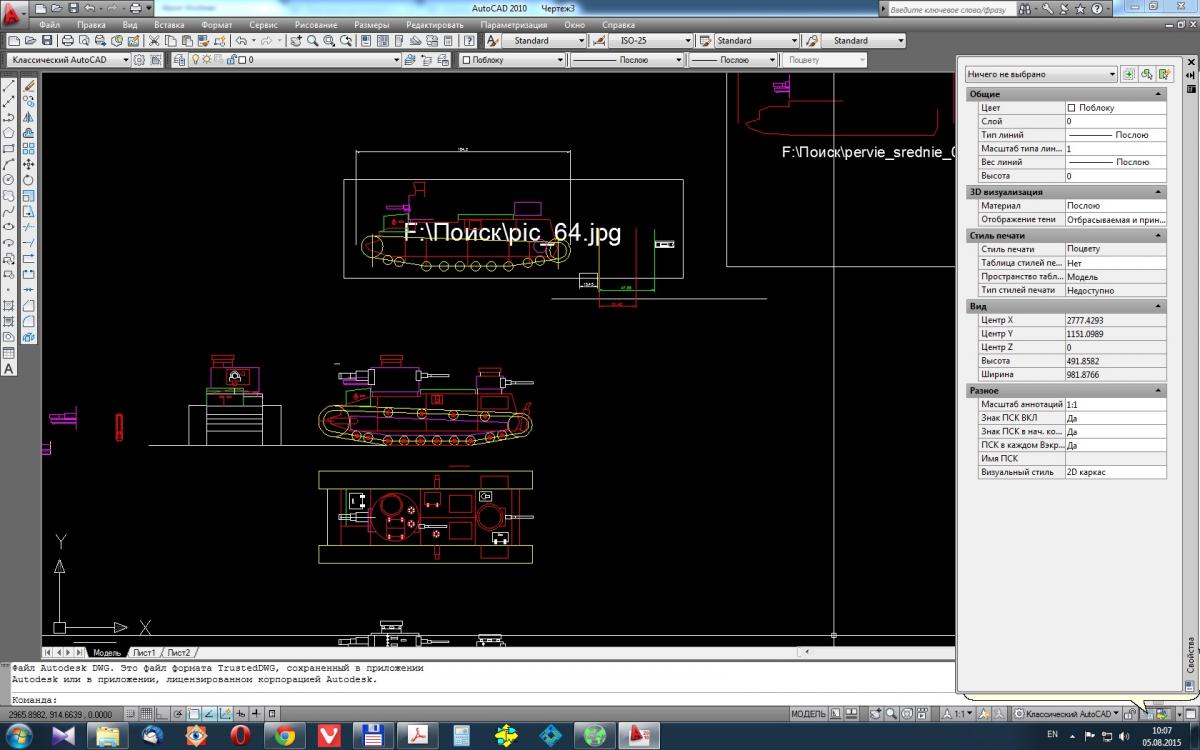Click the keyword search field
This screenshot has height=750, width=1200.
[950, 8]
